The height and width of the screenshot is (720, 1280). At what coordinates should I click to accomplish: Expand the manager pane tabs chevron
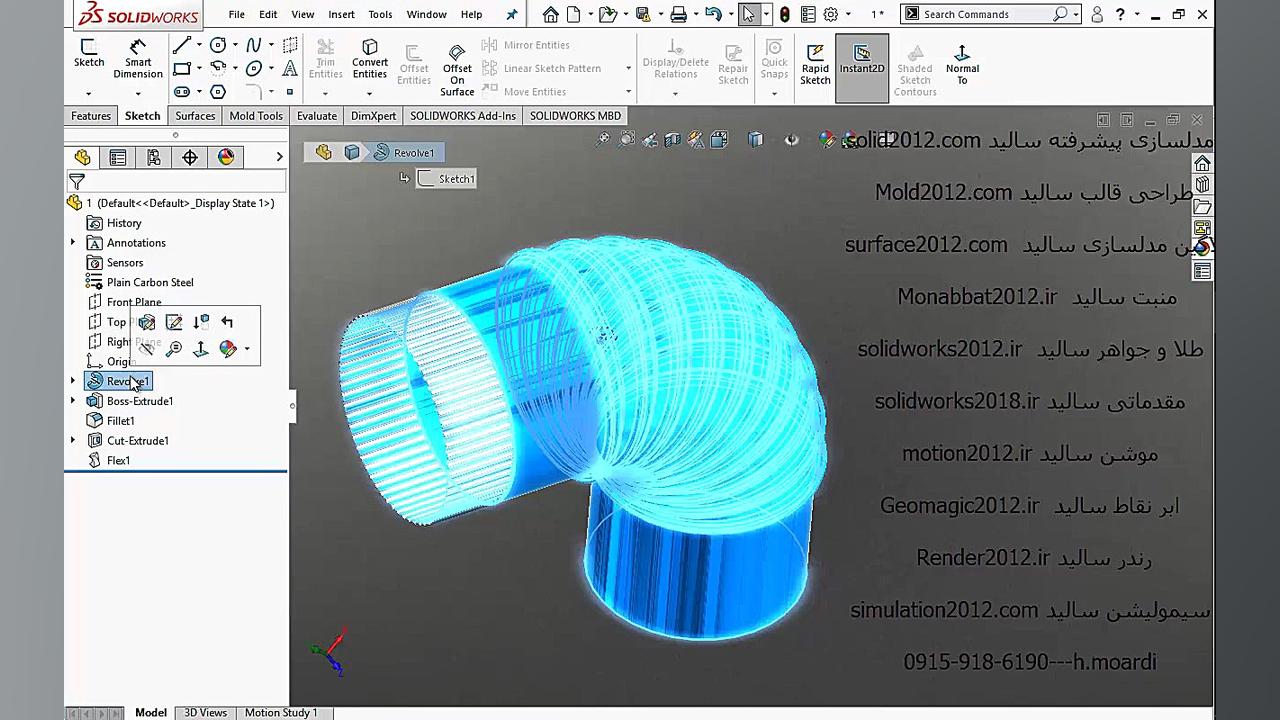click(x=279, y=157)
